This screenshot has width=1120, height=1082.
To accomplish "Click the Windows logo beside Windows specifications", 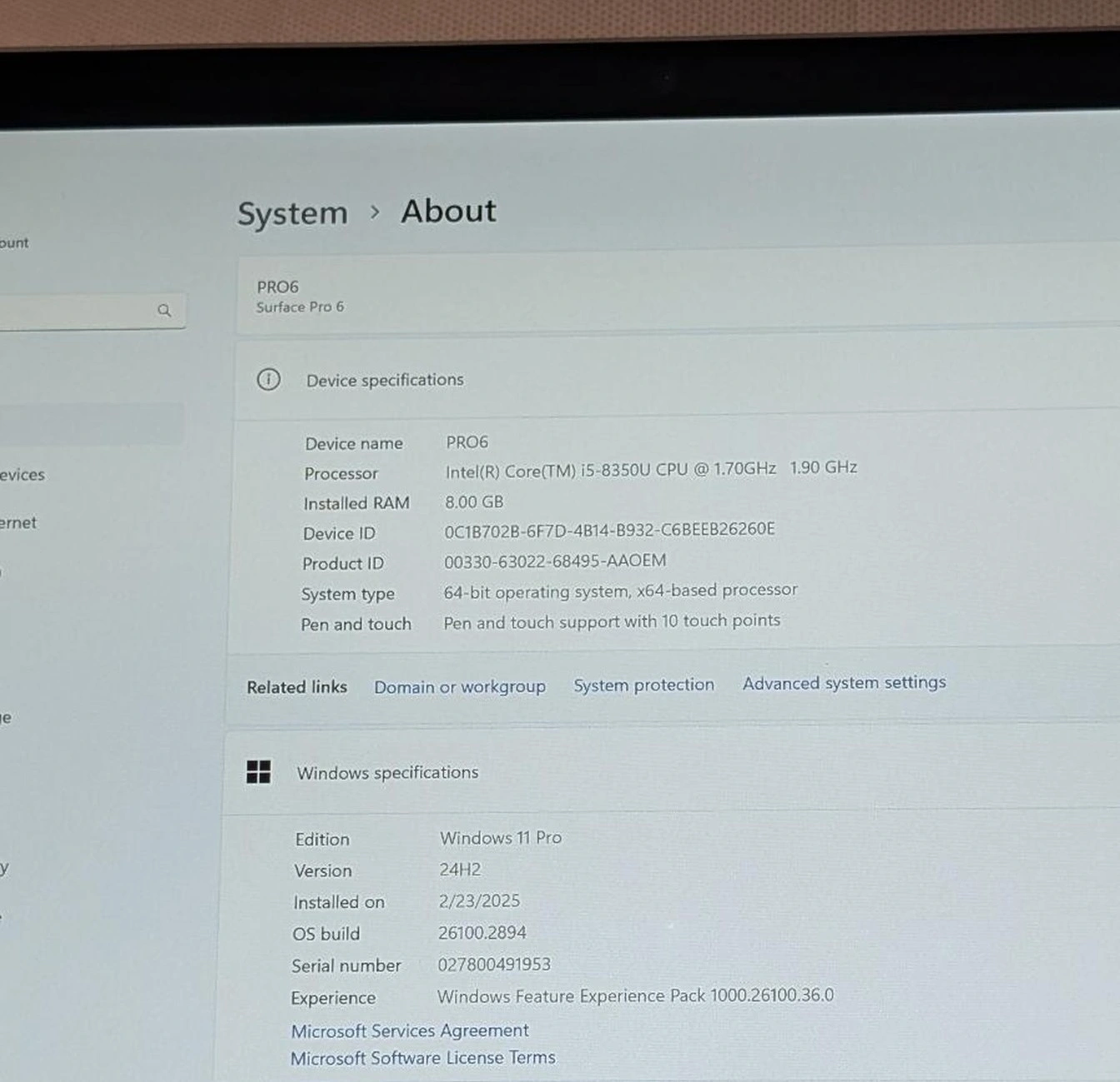I will coord(258,772).
